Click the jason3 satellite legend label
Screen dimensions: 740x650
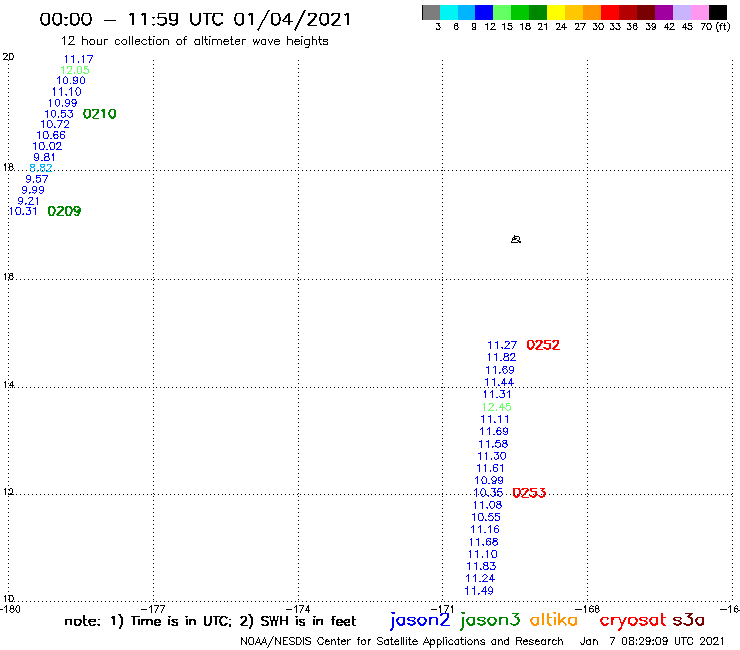pos(490,620)
